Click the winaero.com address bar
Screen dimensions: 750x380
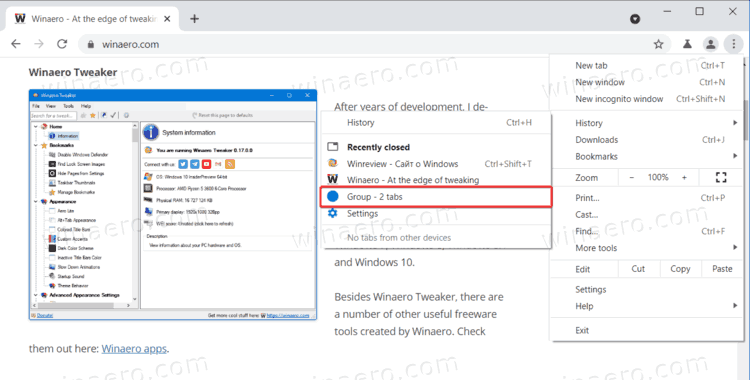click(375, 44)
